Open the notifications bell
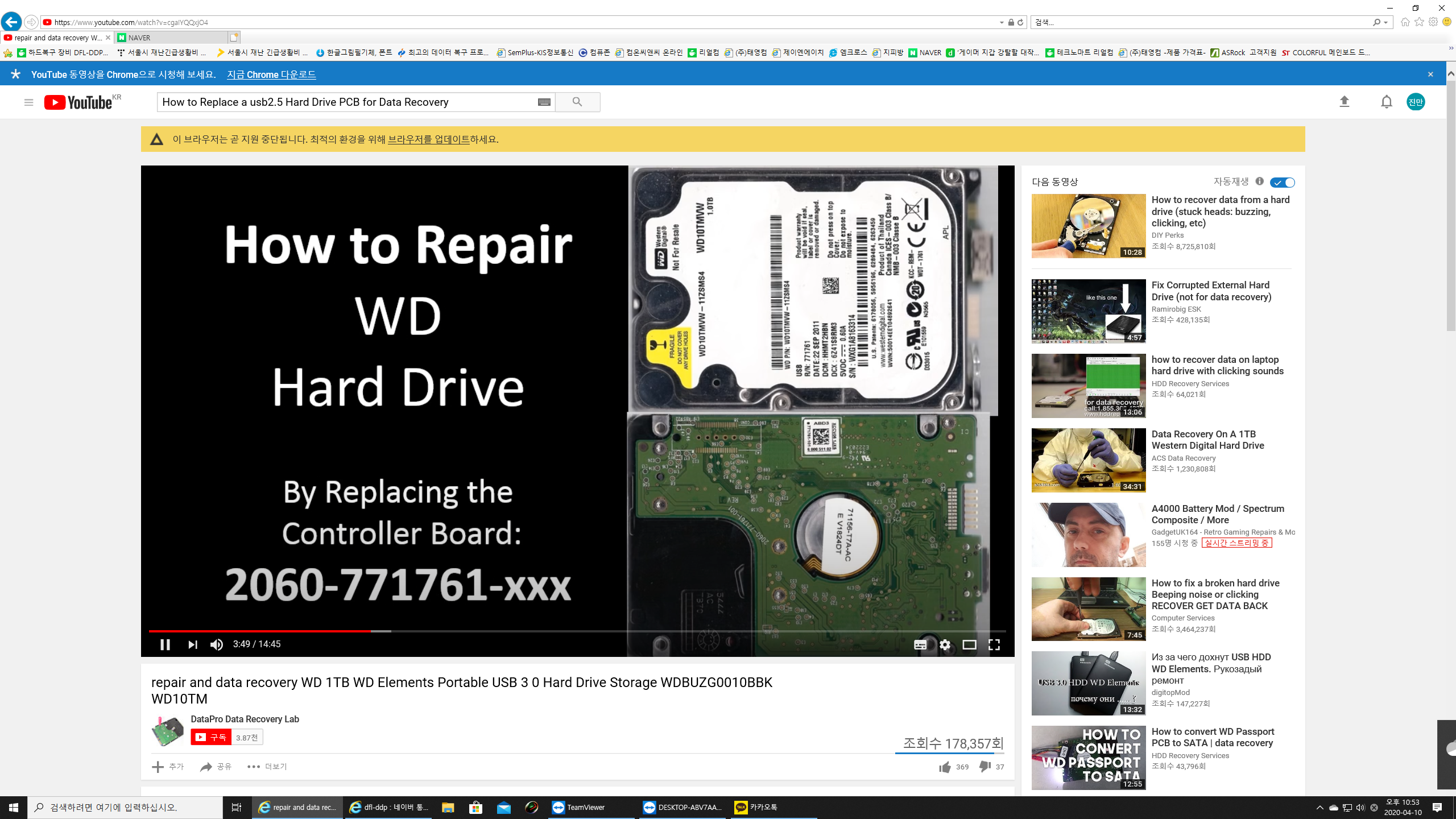 (x=1387, y=102)
